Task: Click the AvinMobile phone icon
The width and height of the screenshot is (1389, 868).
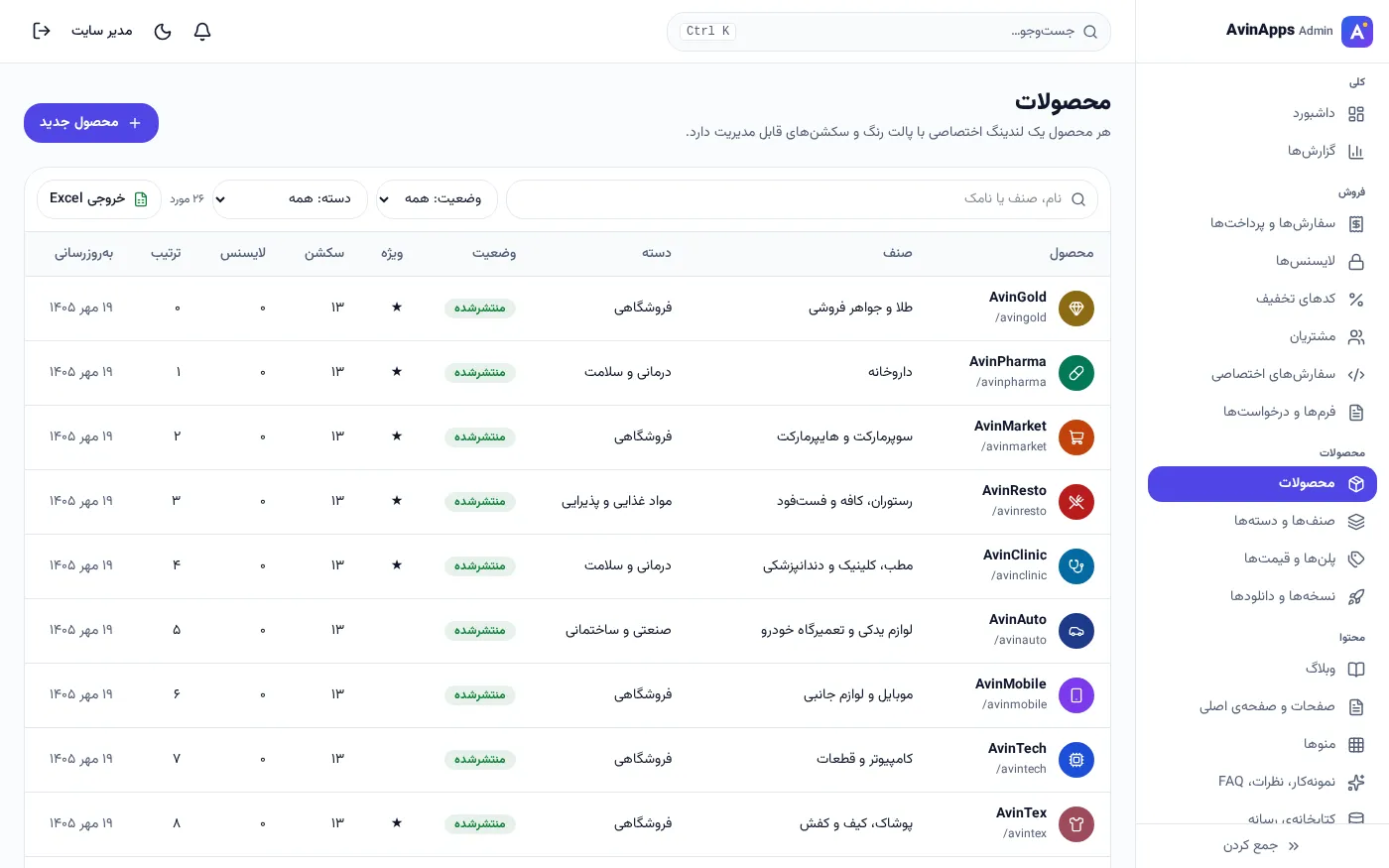Action: 1076,695
